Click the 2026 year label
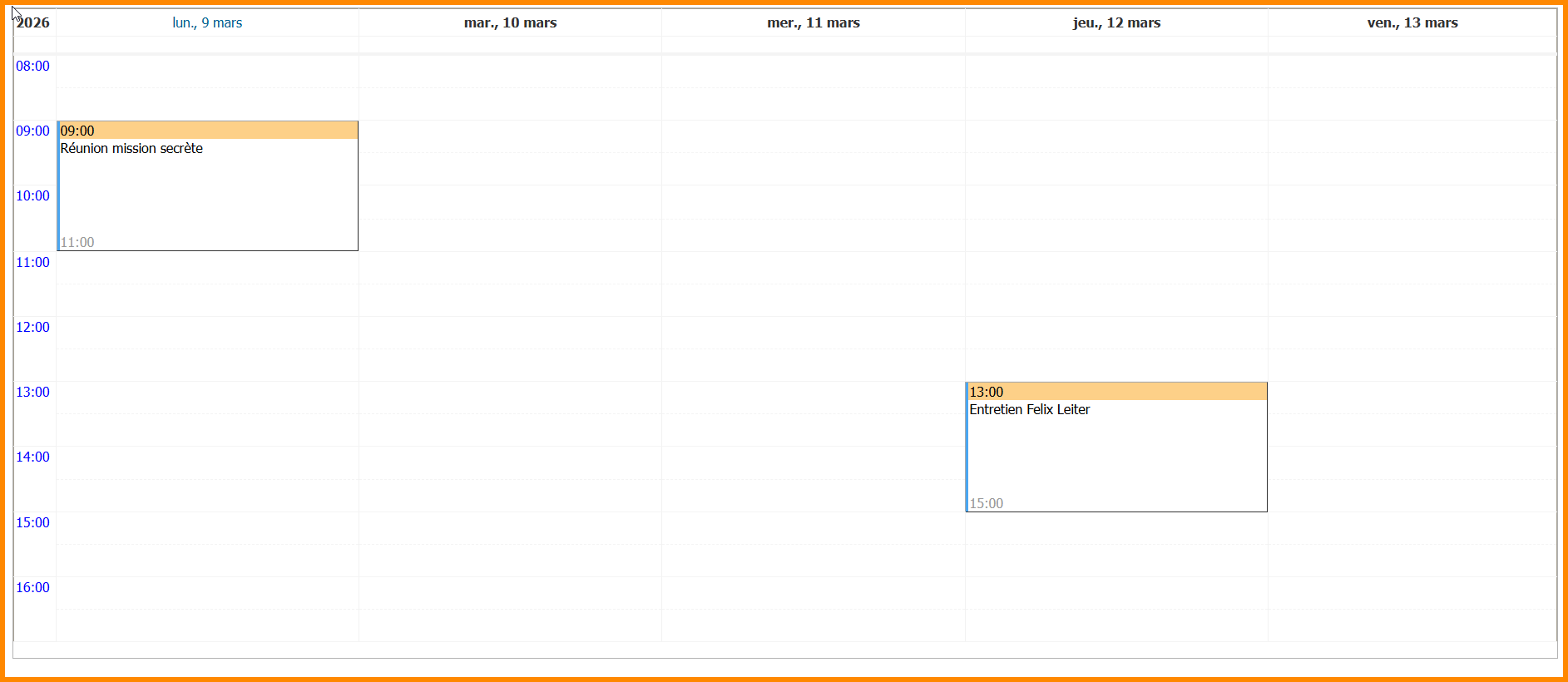This screenshot has height=682, width=1568. [33, 23]
